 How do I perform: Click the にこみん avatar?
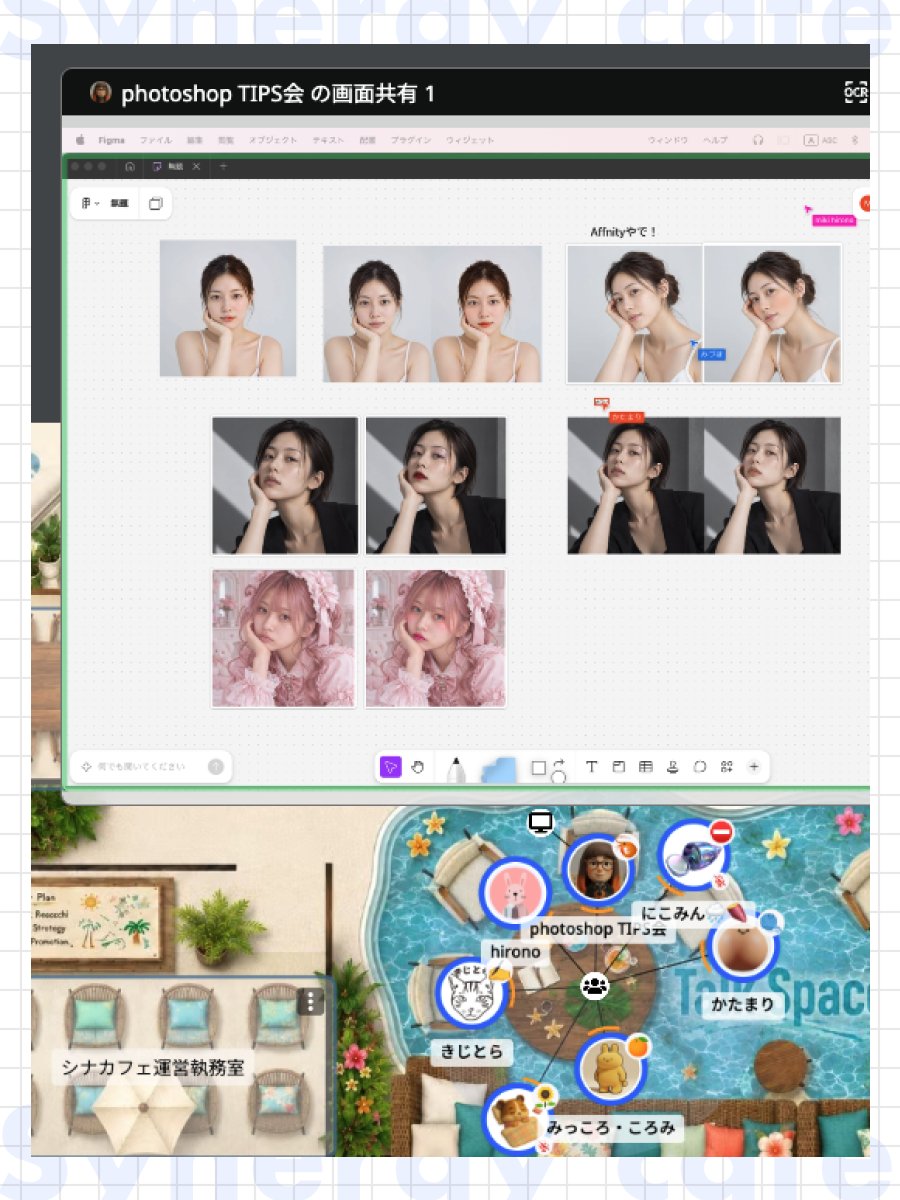click(692, 856)
